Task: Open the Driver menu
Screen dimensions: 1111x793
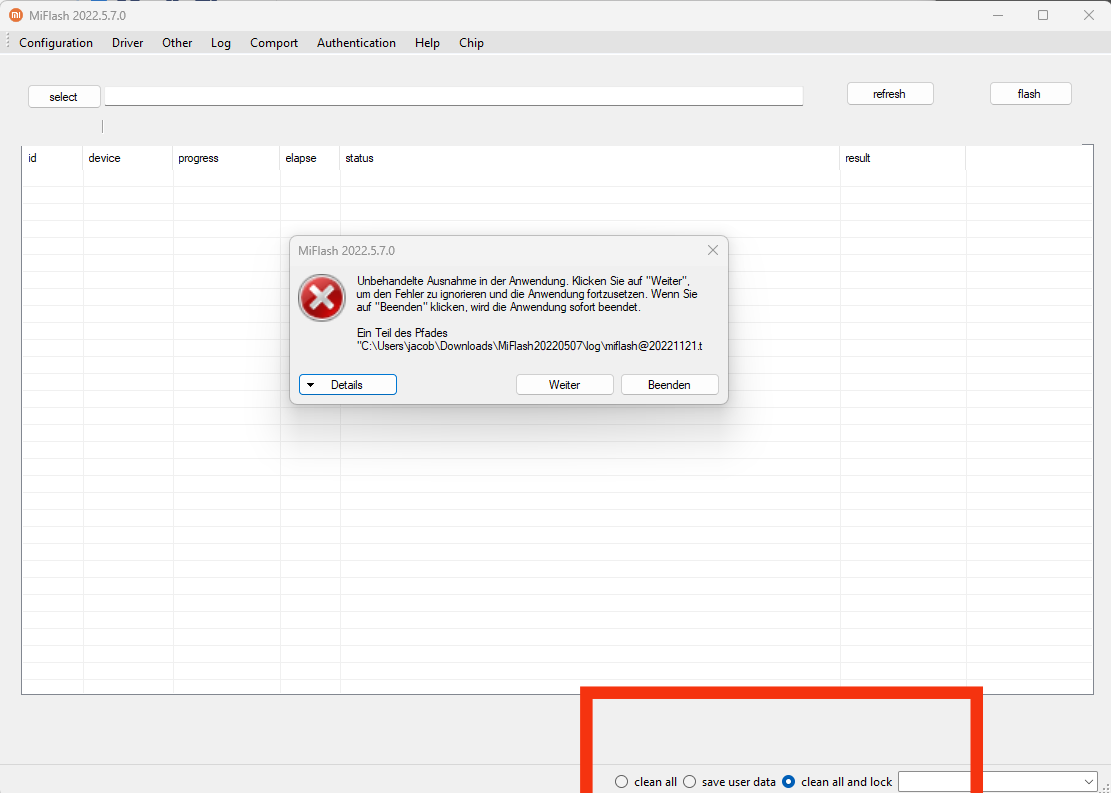Action: [127, 43]
